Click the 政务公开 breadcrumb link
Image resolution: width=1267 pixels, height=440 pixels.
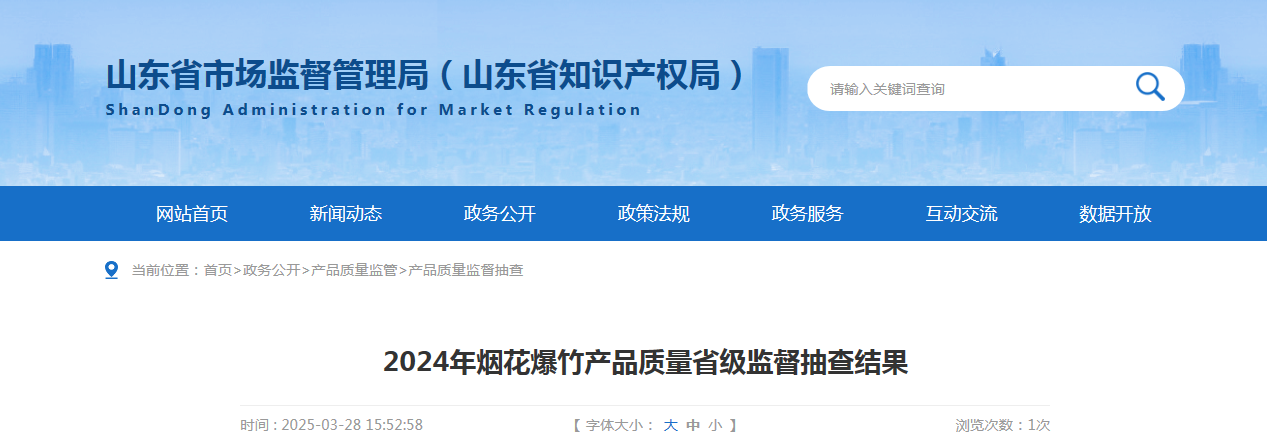click(x=271, y=270)
